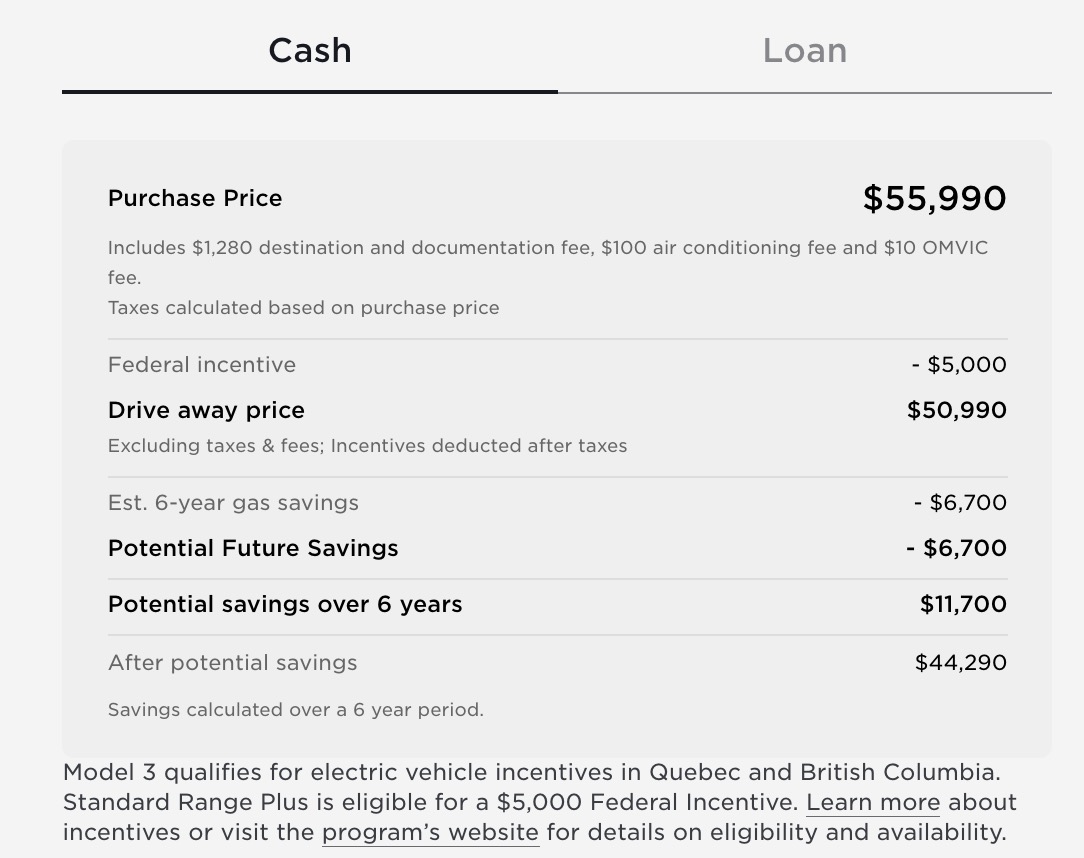Open the Learn more incentives link
Viewport: 1084px width, 858px height.
pyautogui.click(x=873, y=802)
